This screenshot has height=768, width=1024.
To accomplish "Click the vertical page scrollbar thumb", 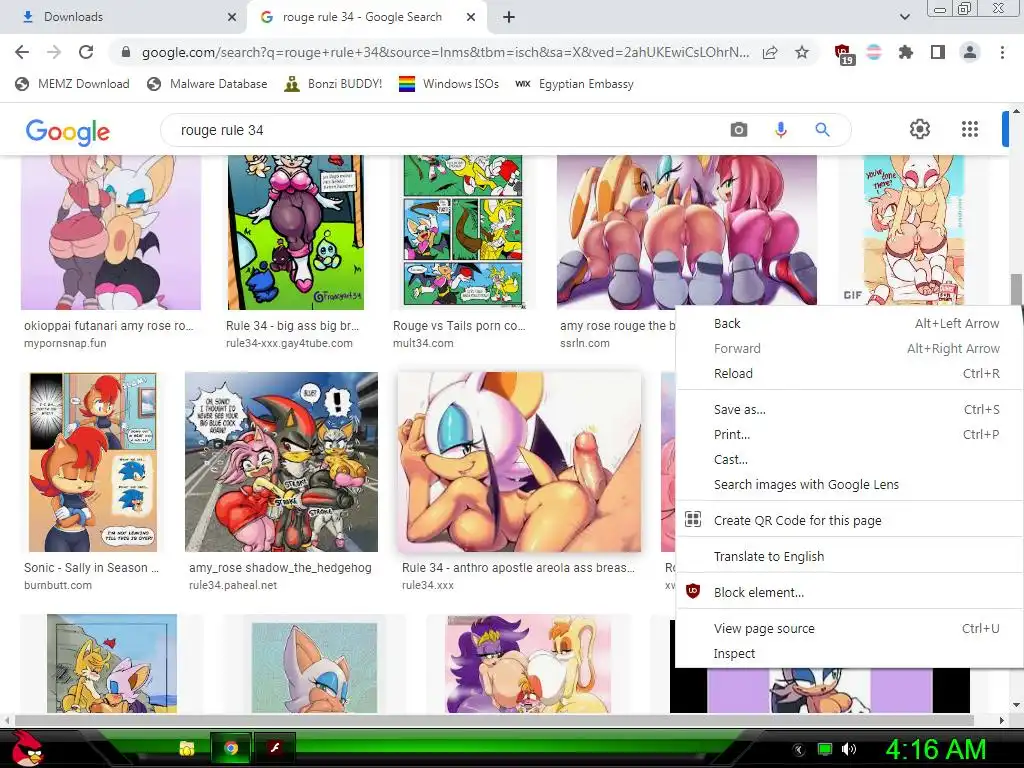I will (x=1016, y=290).
